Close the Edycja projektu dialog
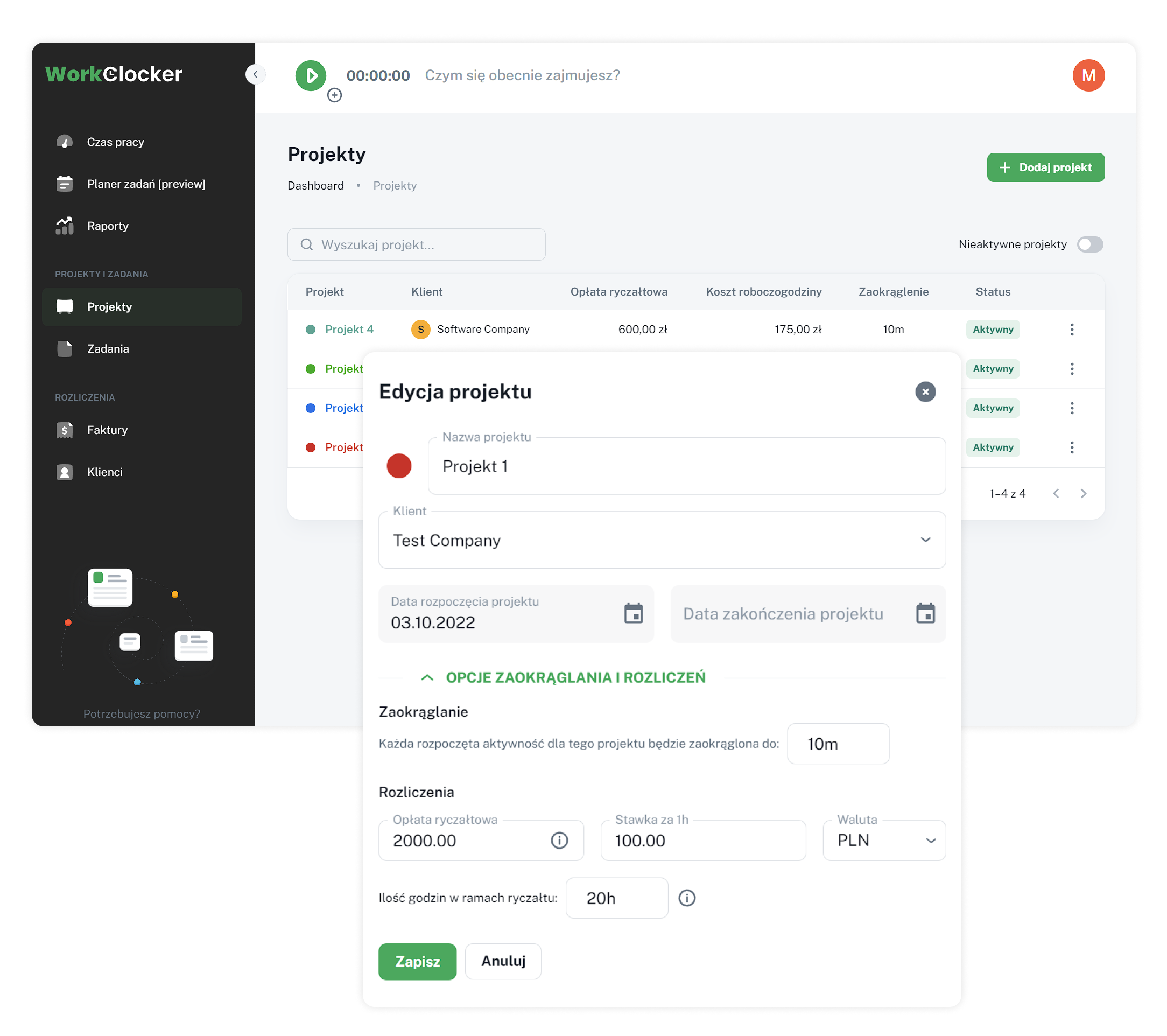Screen dimensions: 1167x1036 click(x=925, y=392)
